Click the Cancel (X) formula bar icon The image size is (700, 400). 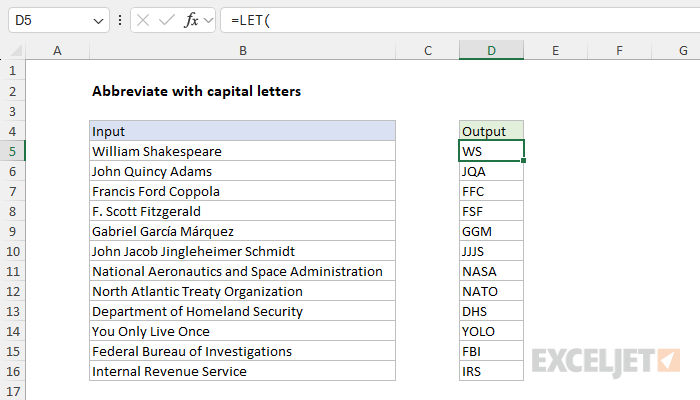(143, 20)
